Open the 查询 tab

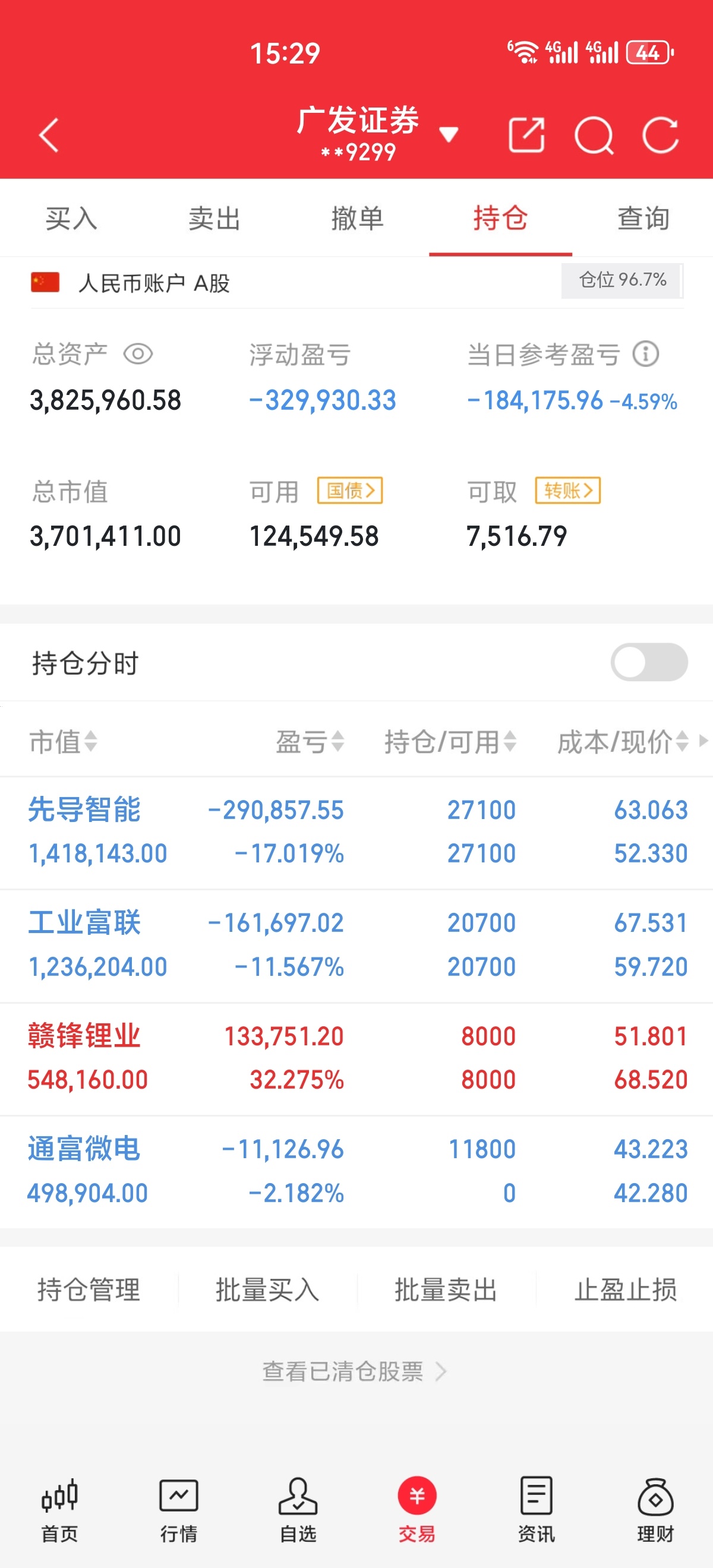(x=643, y=218)
